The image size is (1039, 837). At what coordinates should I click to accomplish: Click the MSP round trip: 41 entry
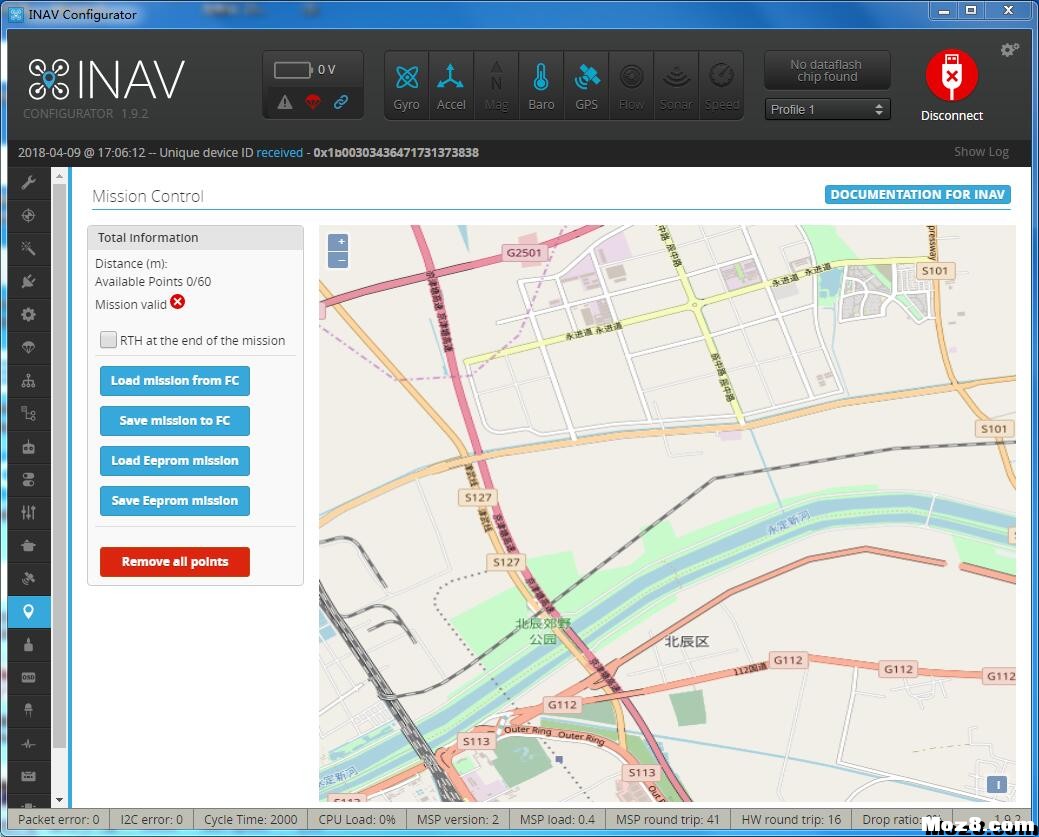click(667, 819)
